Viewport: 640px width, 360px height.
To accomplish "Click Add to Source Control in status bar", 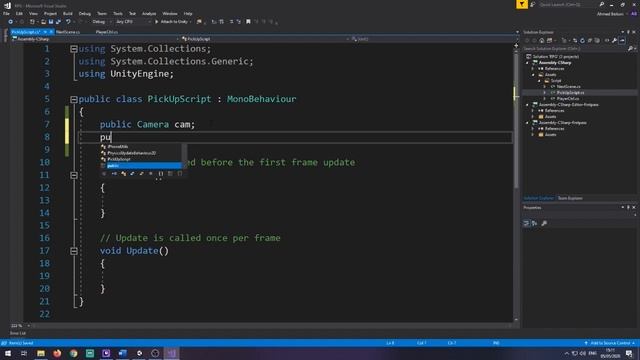I will tap(610, 343).
